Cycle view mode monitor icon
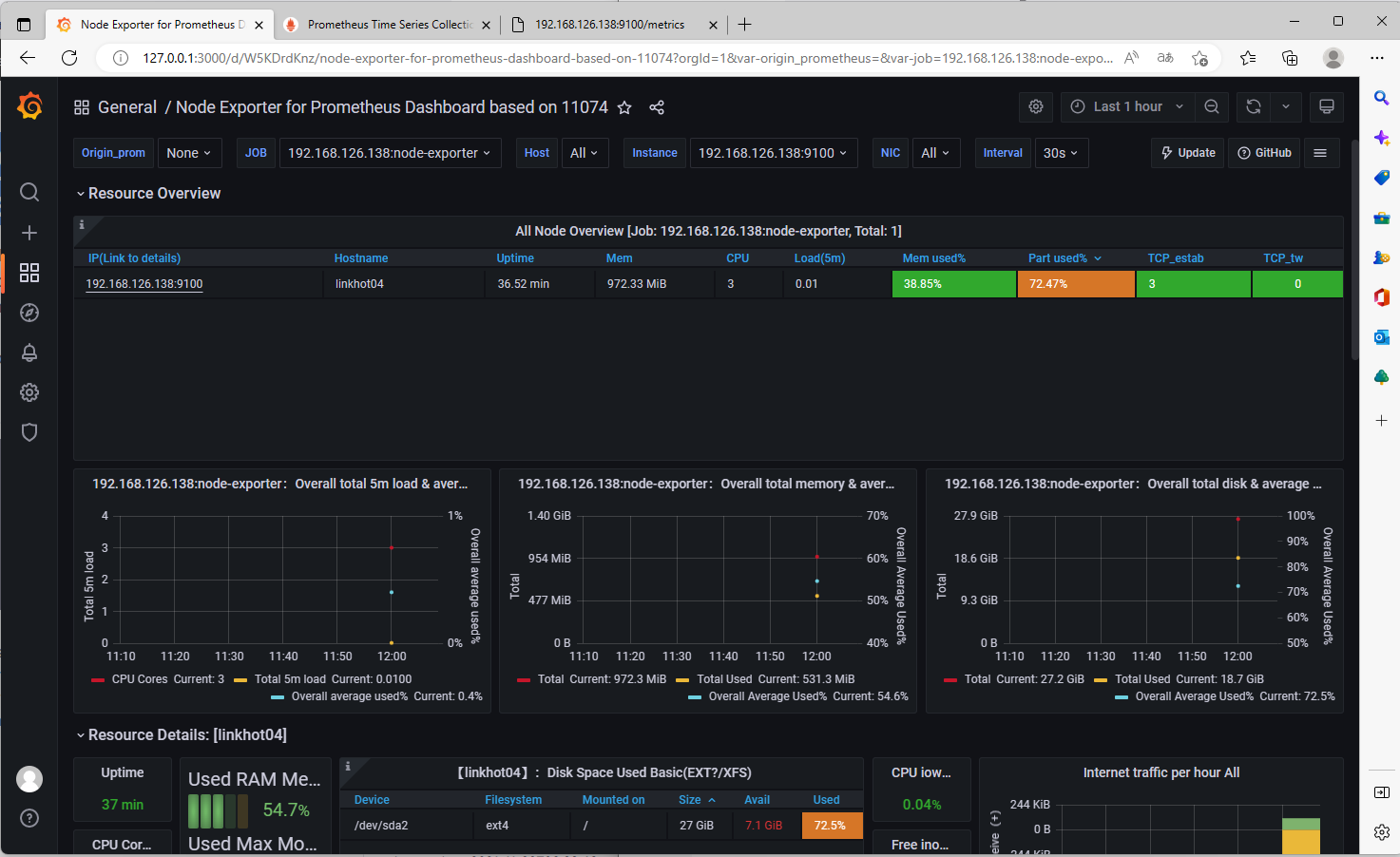The image size is (1400, 857). point(1327,107)
